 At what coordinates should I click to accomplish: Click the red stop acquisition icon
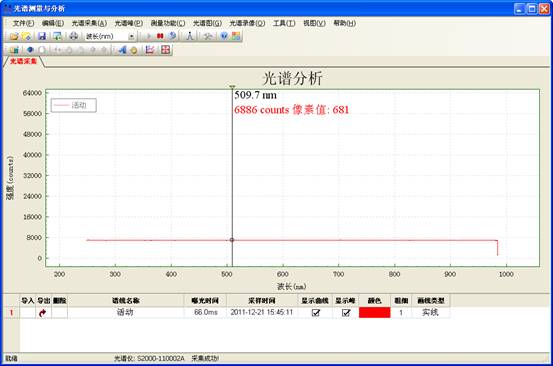(160, 36)
